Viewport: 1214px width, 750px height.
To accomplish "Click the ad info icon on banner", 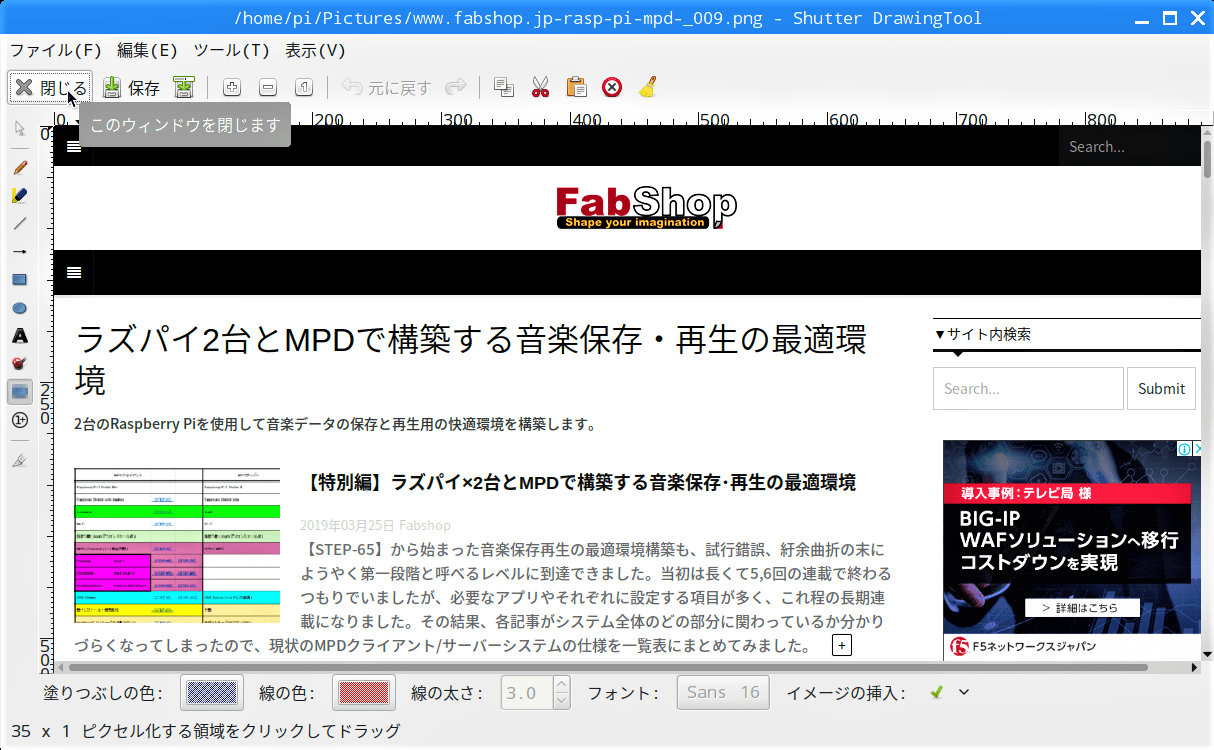I will click(x=1183, y=449).
